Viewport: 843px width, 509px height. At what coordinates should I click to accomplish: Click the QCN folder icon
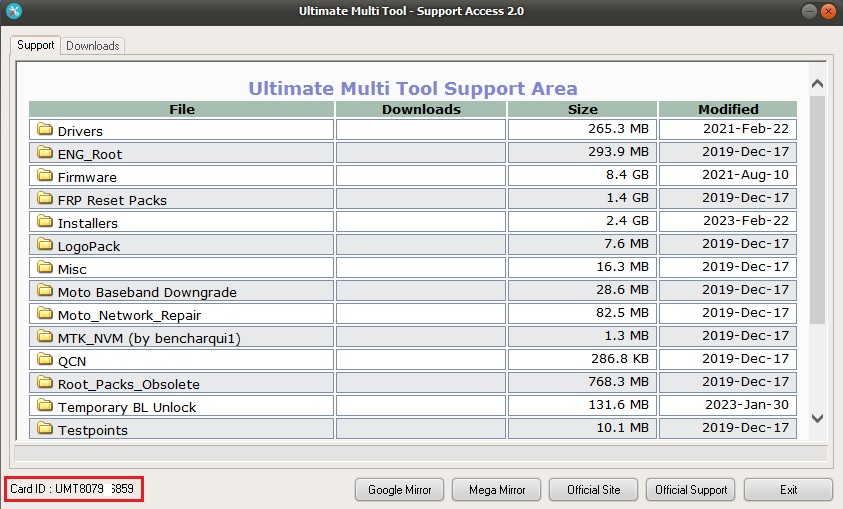44,360
